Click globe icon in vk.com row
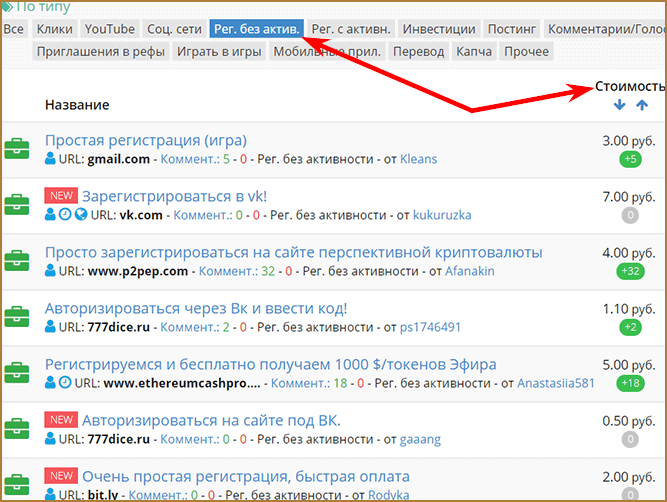This screenshot has height=502, width=667. pyautogui.click(x=81, y=214)
